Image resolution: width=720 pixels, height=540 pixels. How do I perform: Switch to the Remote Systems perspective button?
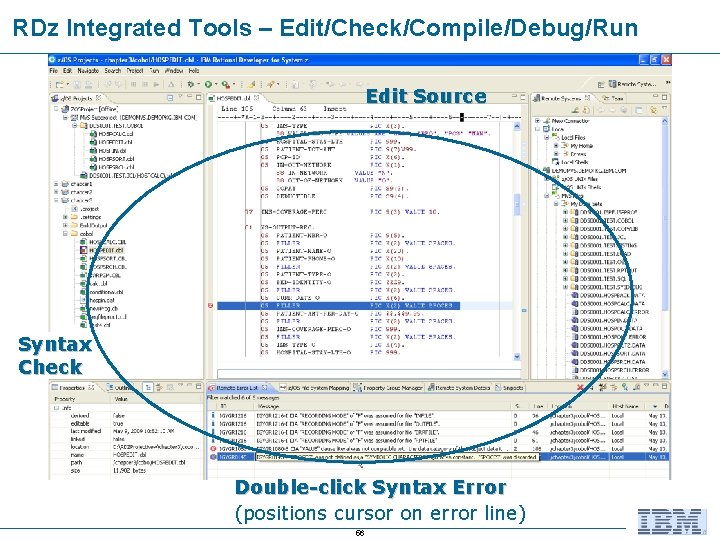tap(633, 84)
